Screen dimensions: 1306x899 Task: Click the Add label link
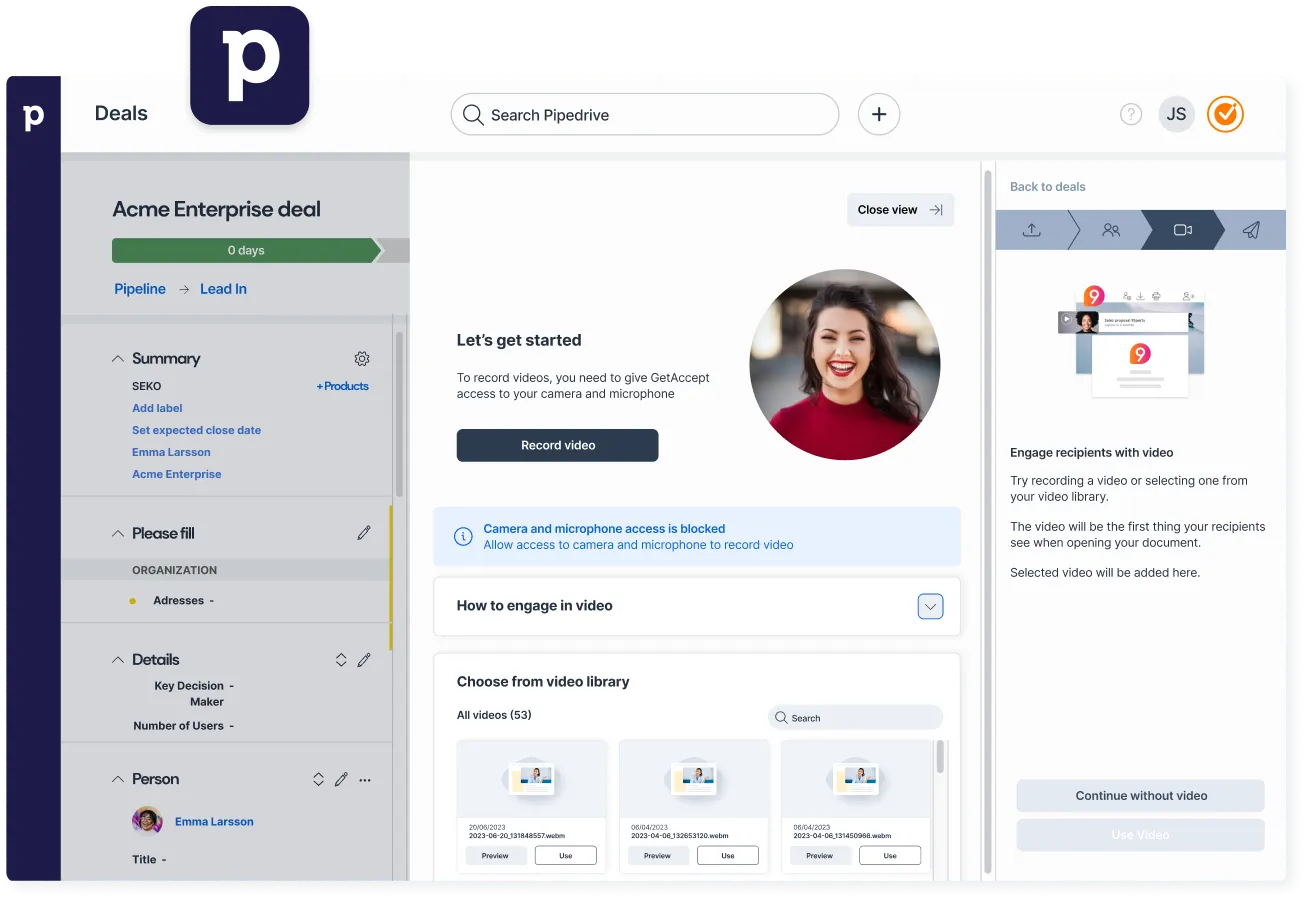157,408
